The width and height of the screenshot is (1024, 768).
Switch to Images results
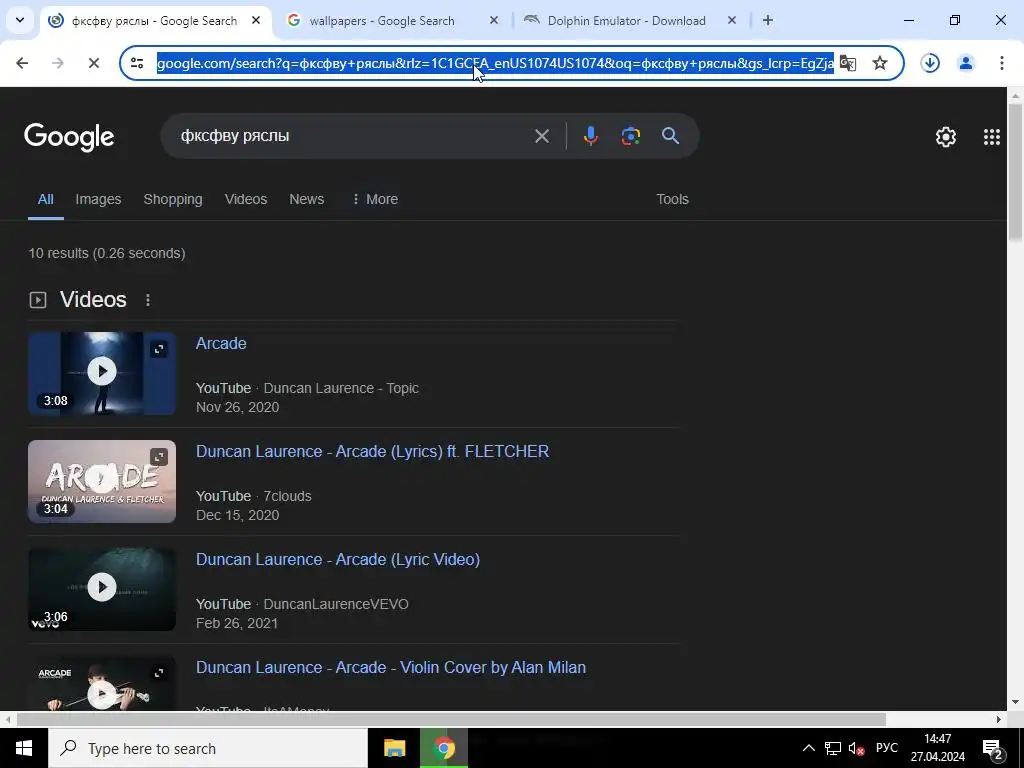point(98,199)
